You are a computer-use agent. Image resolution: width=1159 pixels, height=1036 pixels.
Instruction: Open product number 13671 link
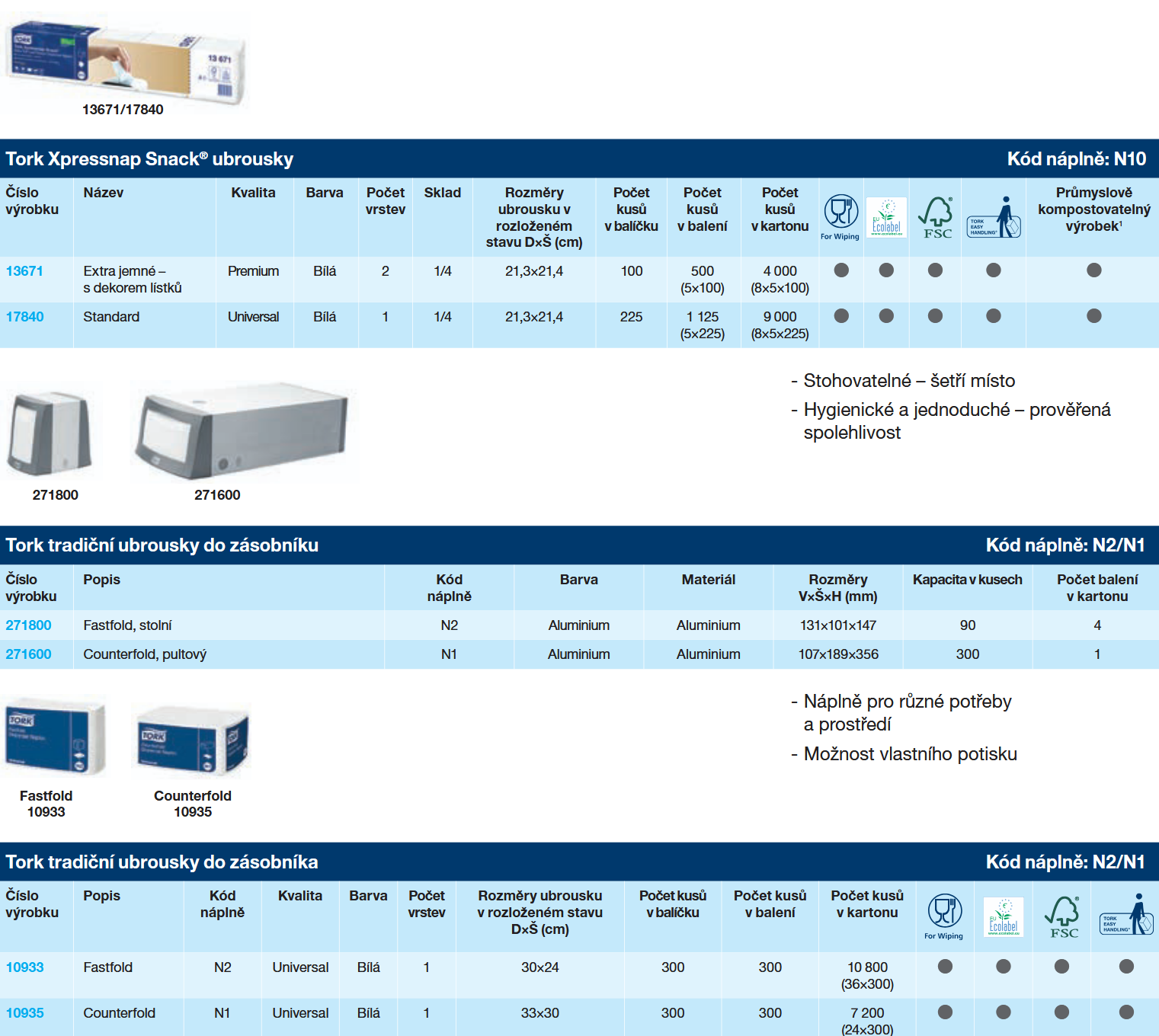click(24, 271)
